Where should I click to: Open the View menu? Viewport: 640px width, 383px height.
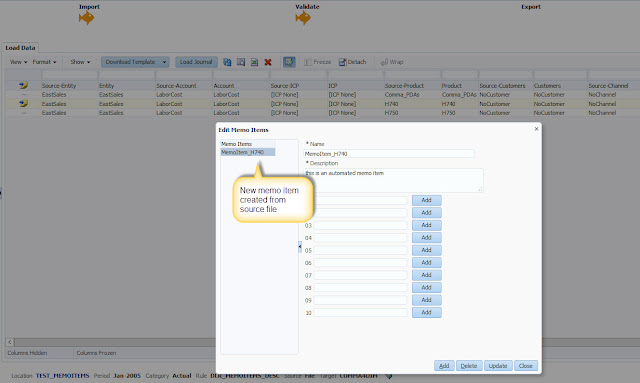(18, 62)
